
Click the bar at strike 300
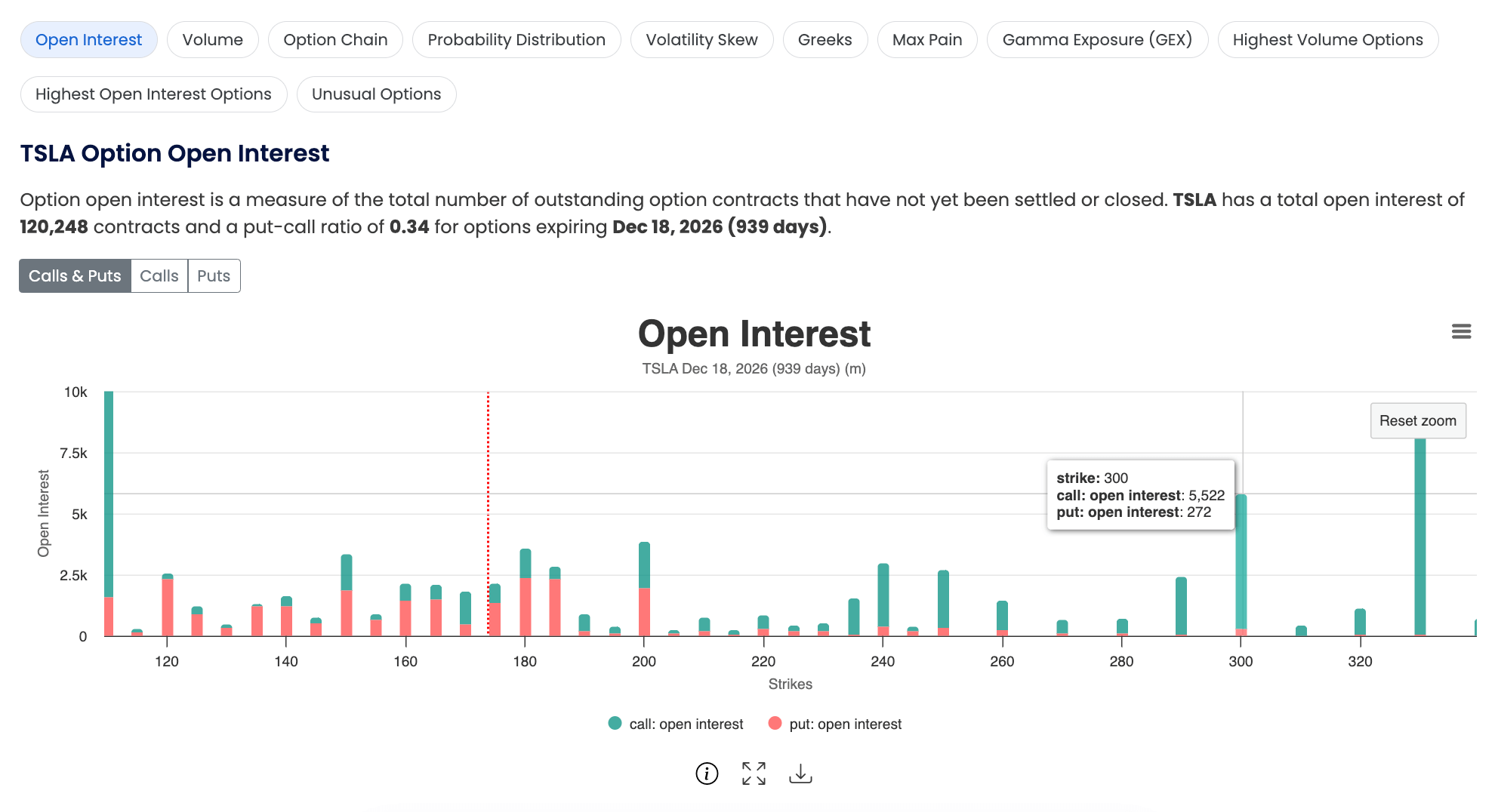(x=1241, y=565)
